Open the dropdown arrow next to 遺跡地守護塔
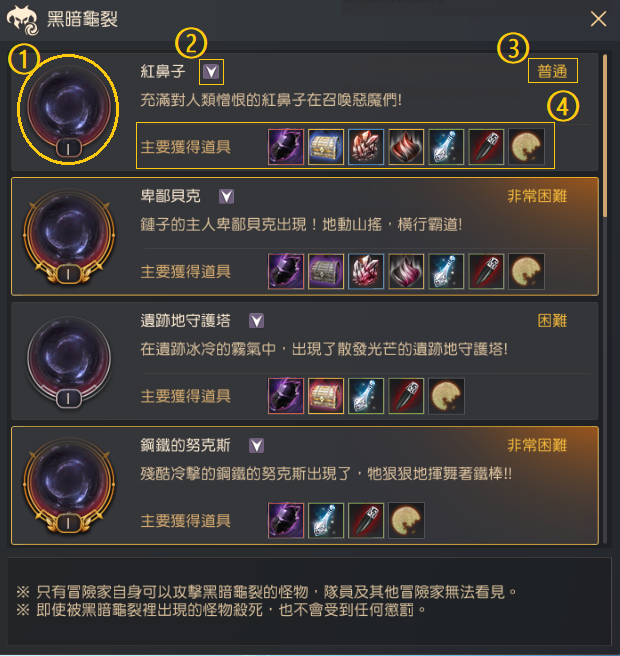620x656 pixels. (256, 321)
